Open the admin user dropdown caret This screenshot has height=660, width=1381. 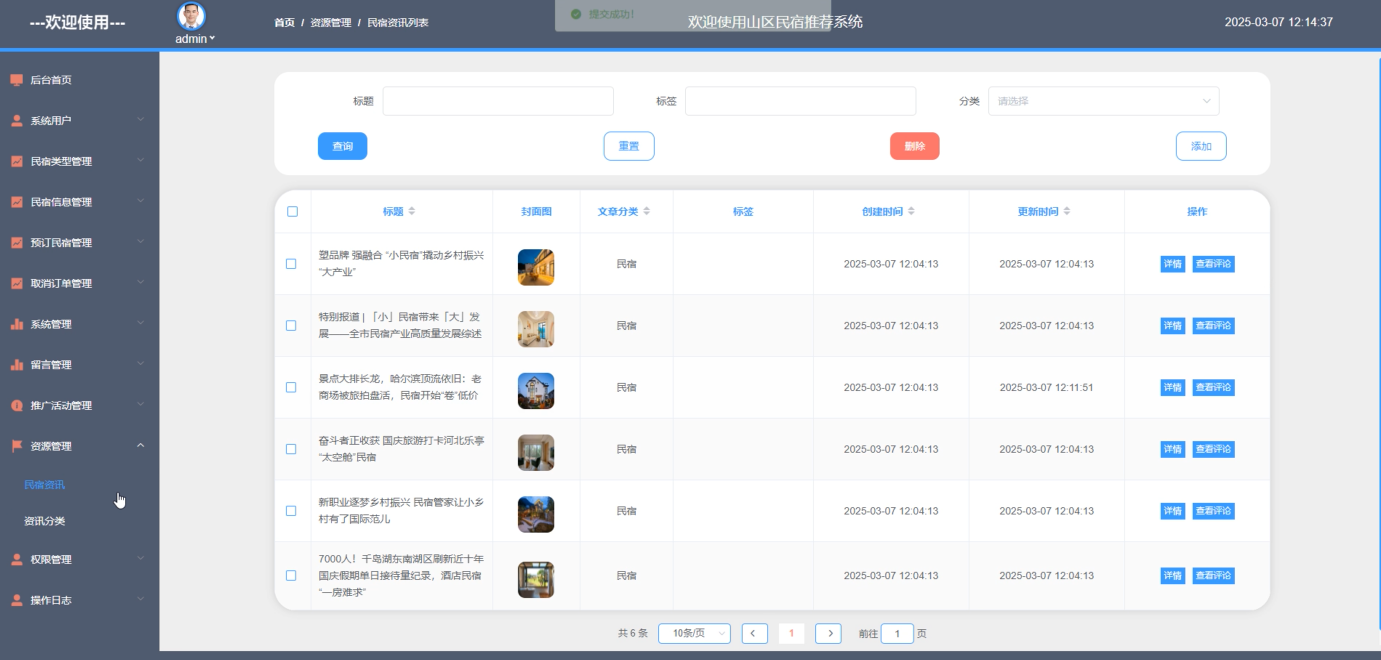coord(212,39)
